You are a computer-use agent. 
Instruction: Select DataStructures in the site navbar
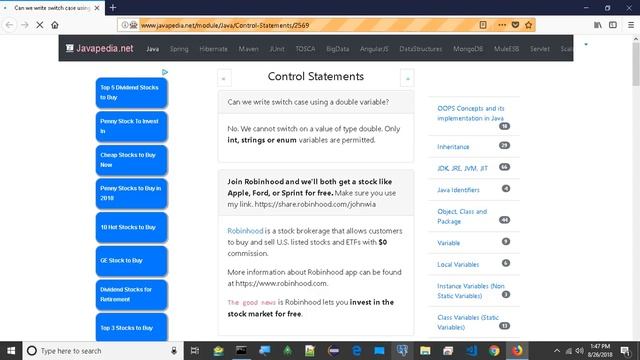click(x=420, y=49)
